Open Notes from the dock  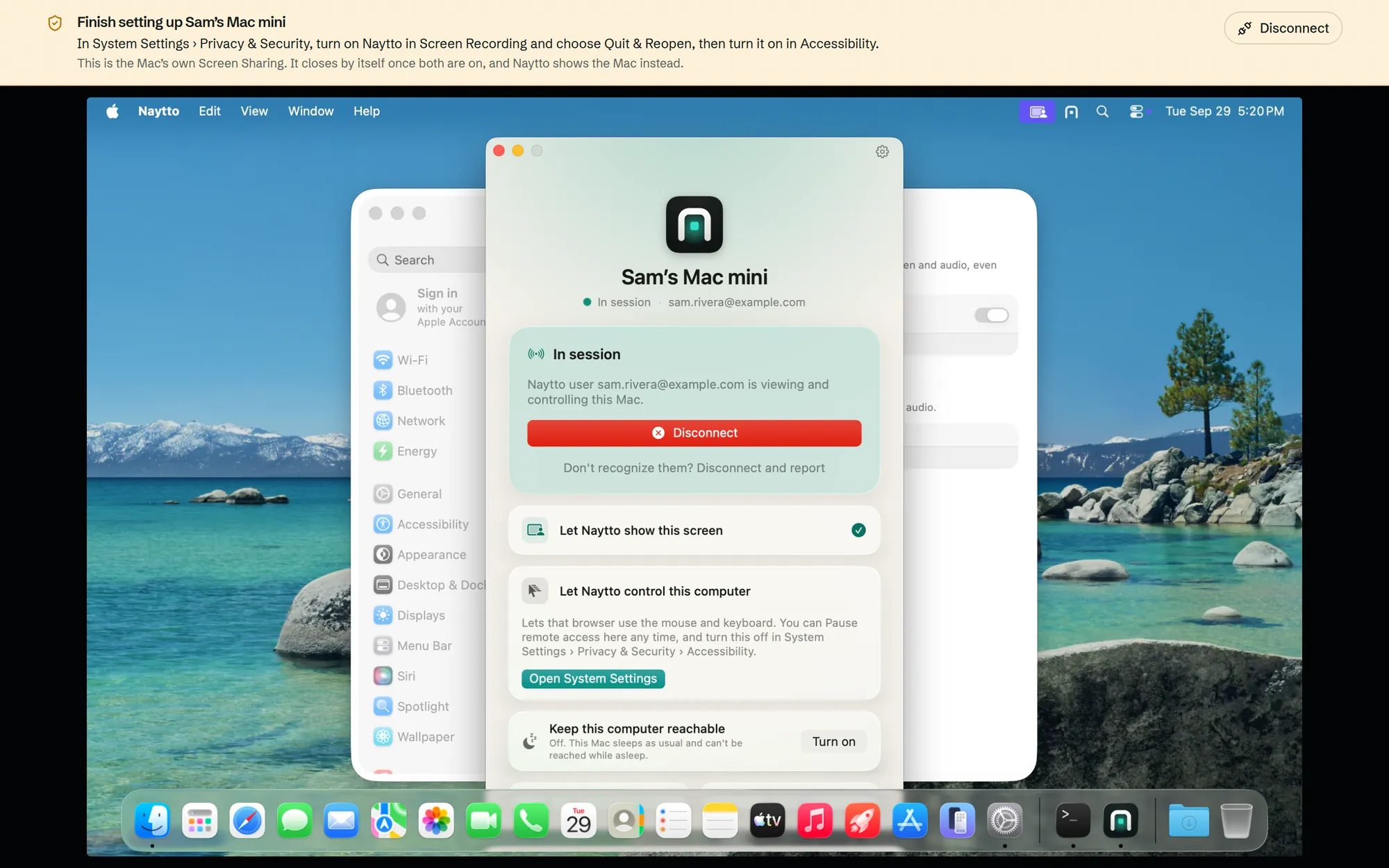click(x=720, y=821)
